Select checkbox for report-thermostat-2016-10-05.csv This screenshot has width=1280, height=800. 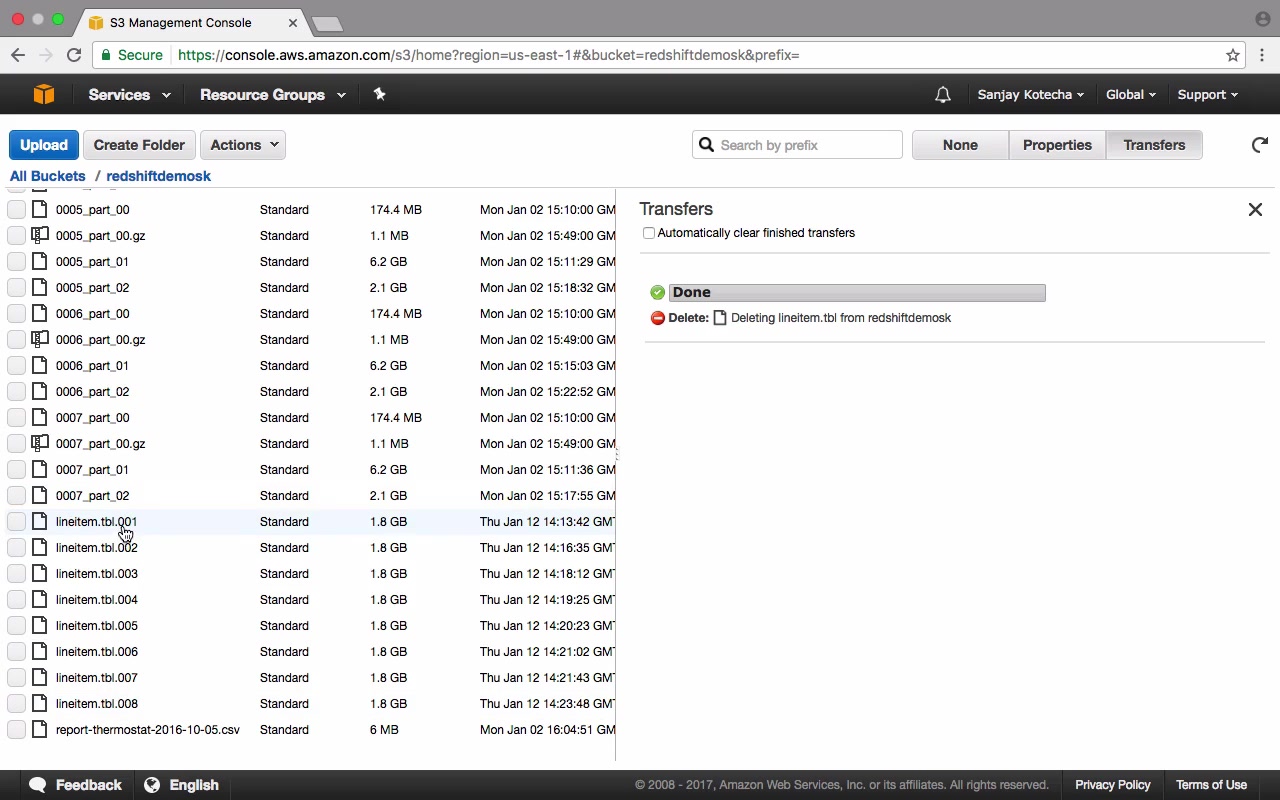pyautogui.click(x=16, y=729)
